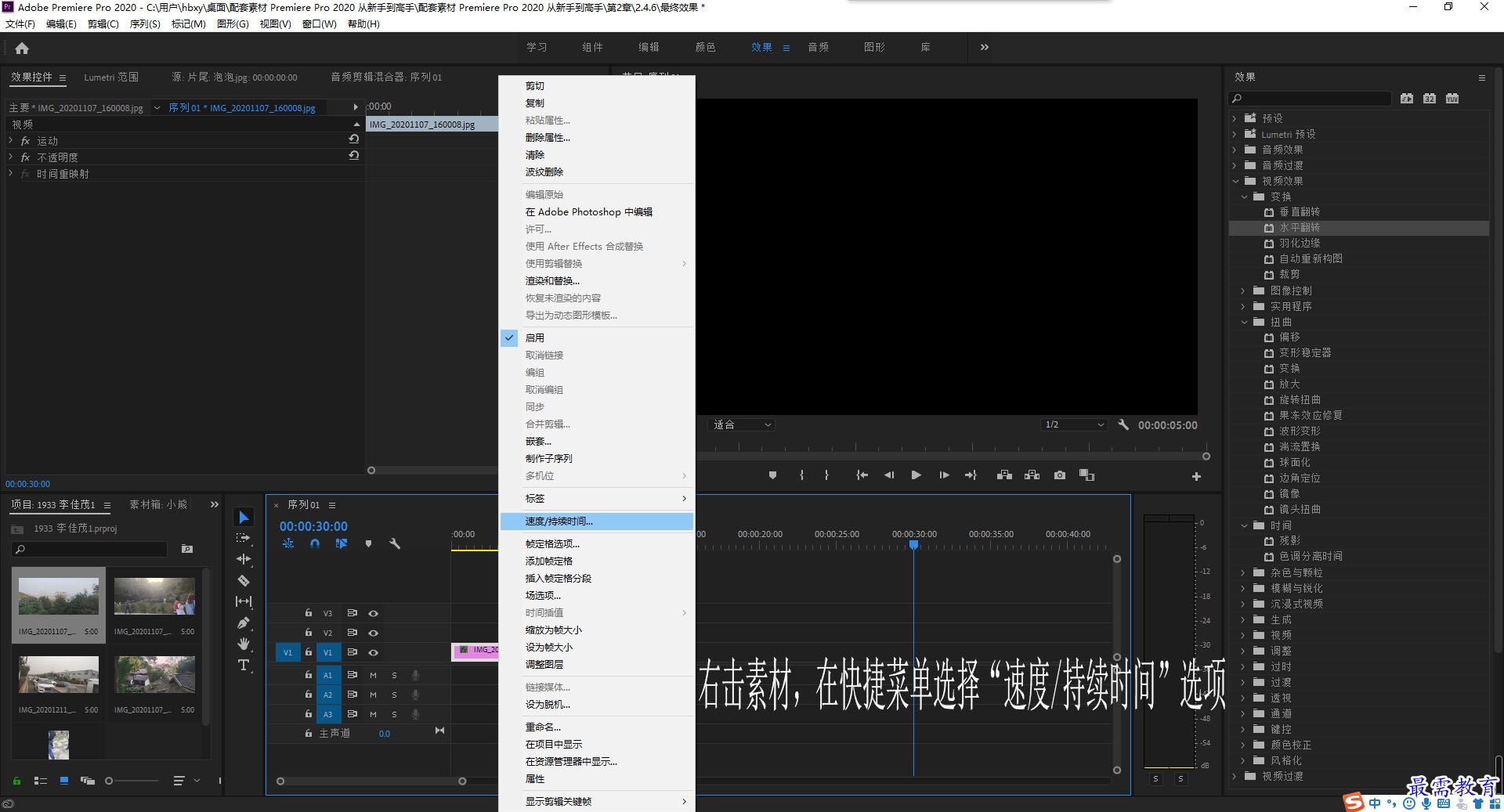Choose Copy in context menu
Image resolution: width=1504 pixels, height=812 pixels.
click(596, 103)
